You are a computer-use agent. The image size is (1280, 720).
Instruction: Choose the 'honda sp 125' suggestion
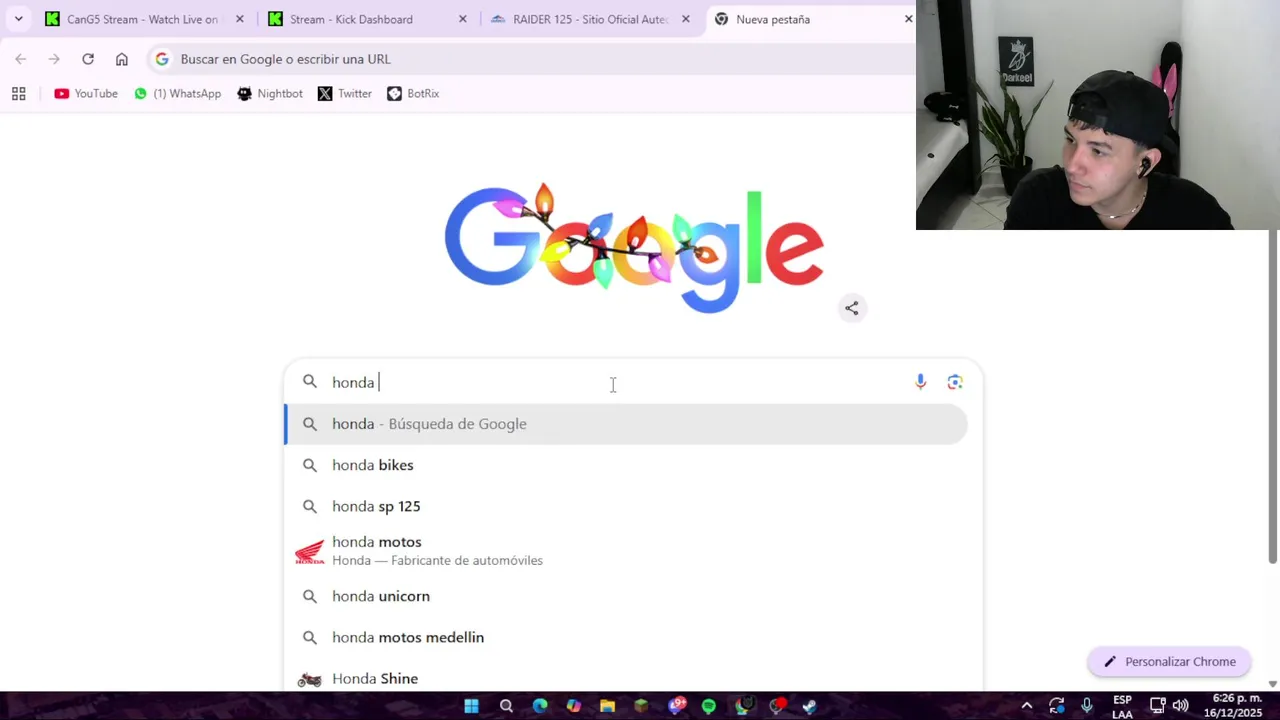click(x=626, y=506)
